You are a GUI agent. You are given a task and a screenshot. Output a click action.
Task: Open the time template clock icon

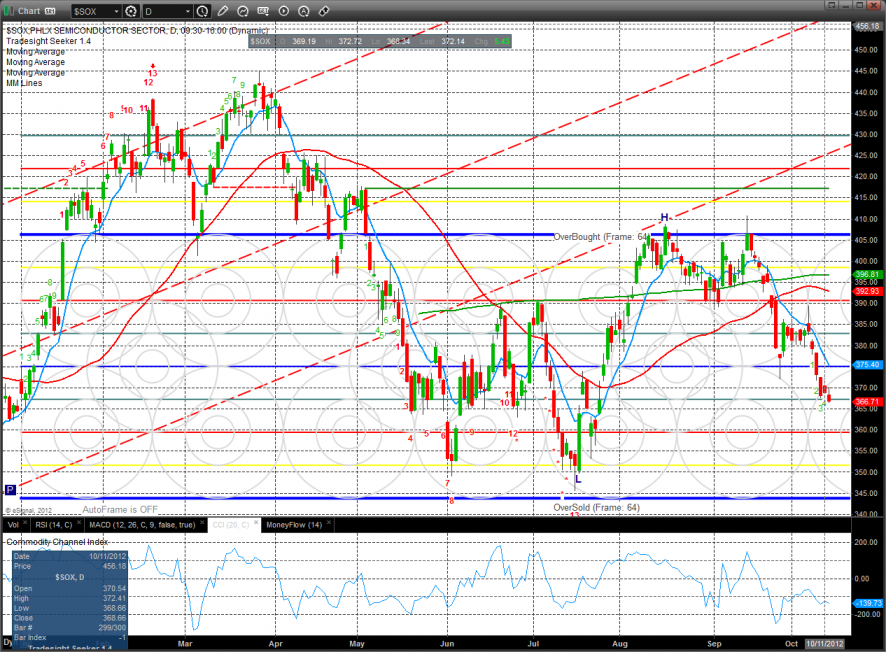202,11
